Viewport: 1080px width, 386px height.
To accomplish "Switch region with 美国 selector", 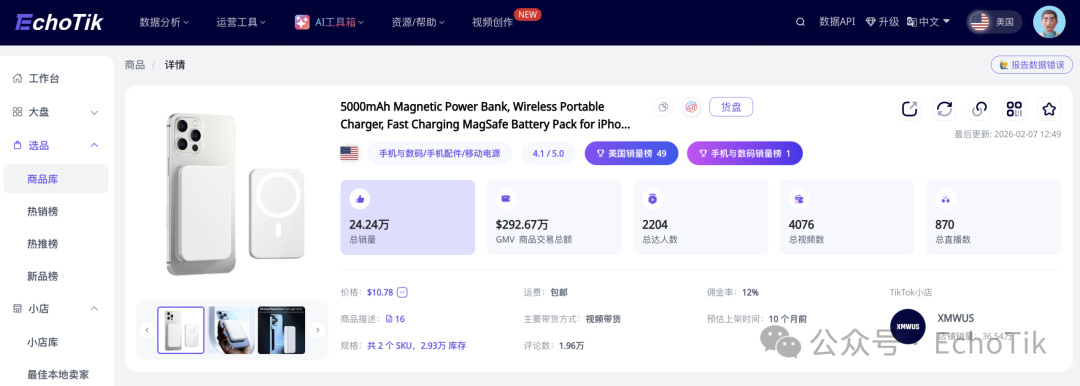I will pos(994,22).
